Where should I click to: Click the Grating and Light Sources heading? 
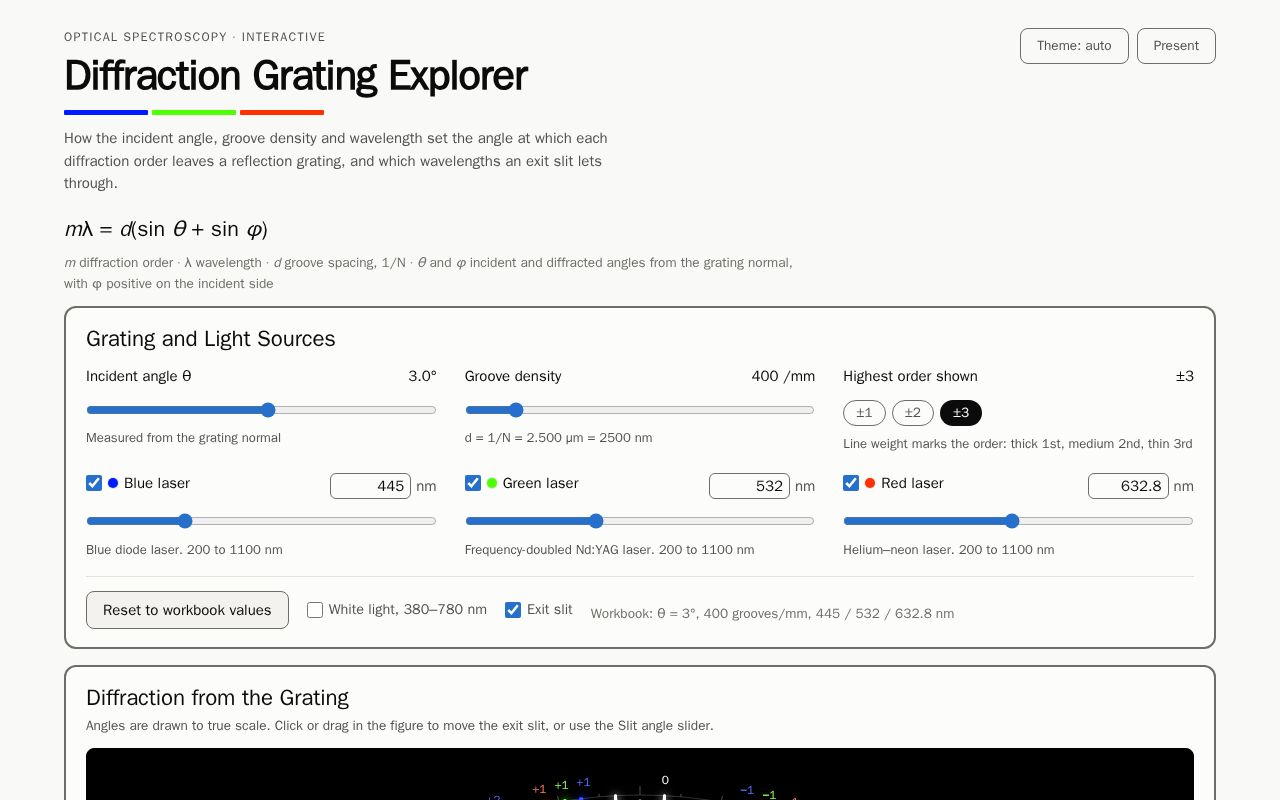[211, 339]
